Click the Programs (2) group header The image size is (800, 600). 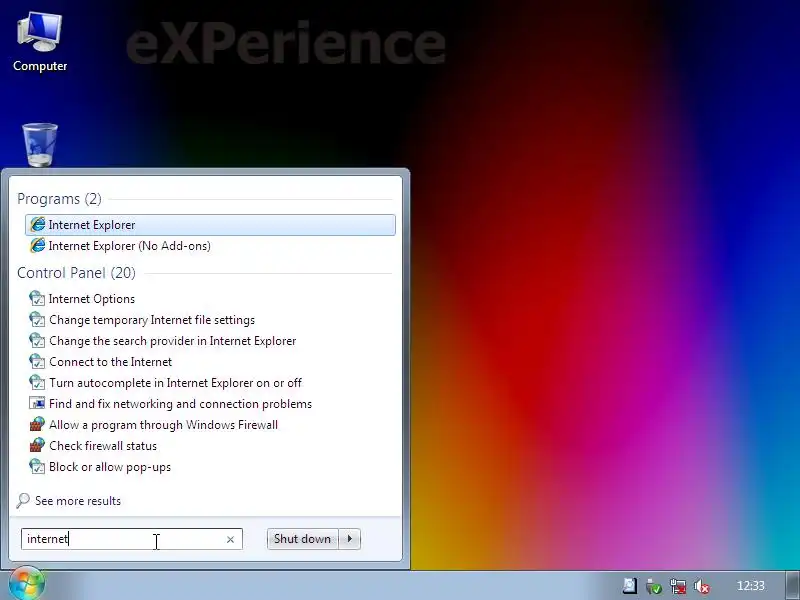[59, 199]
